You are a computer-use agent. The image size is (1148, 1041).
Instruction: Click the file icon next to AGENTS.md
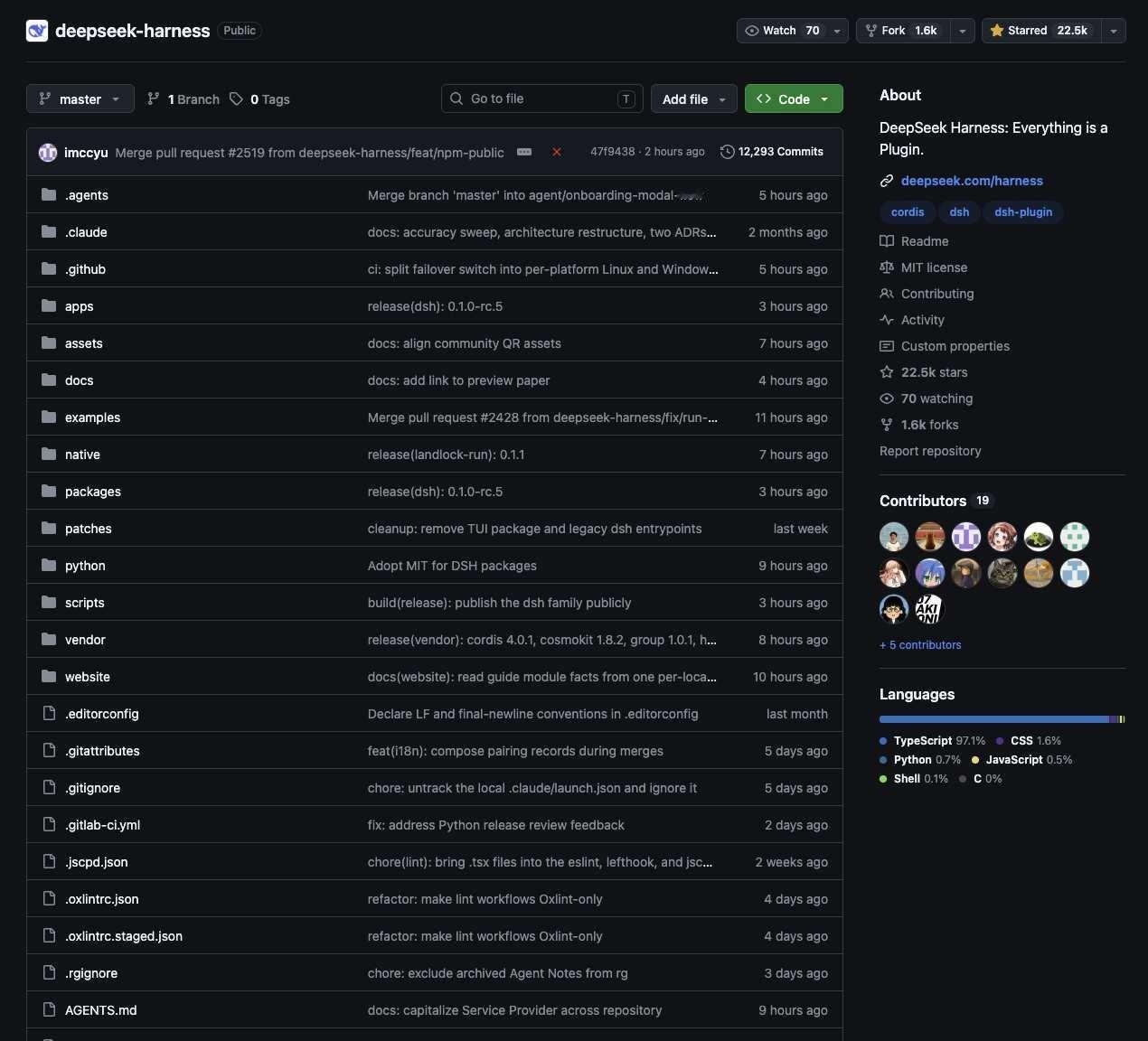point(49,1009)
